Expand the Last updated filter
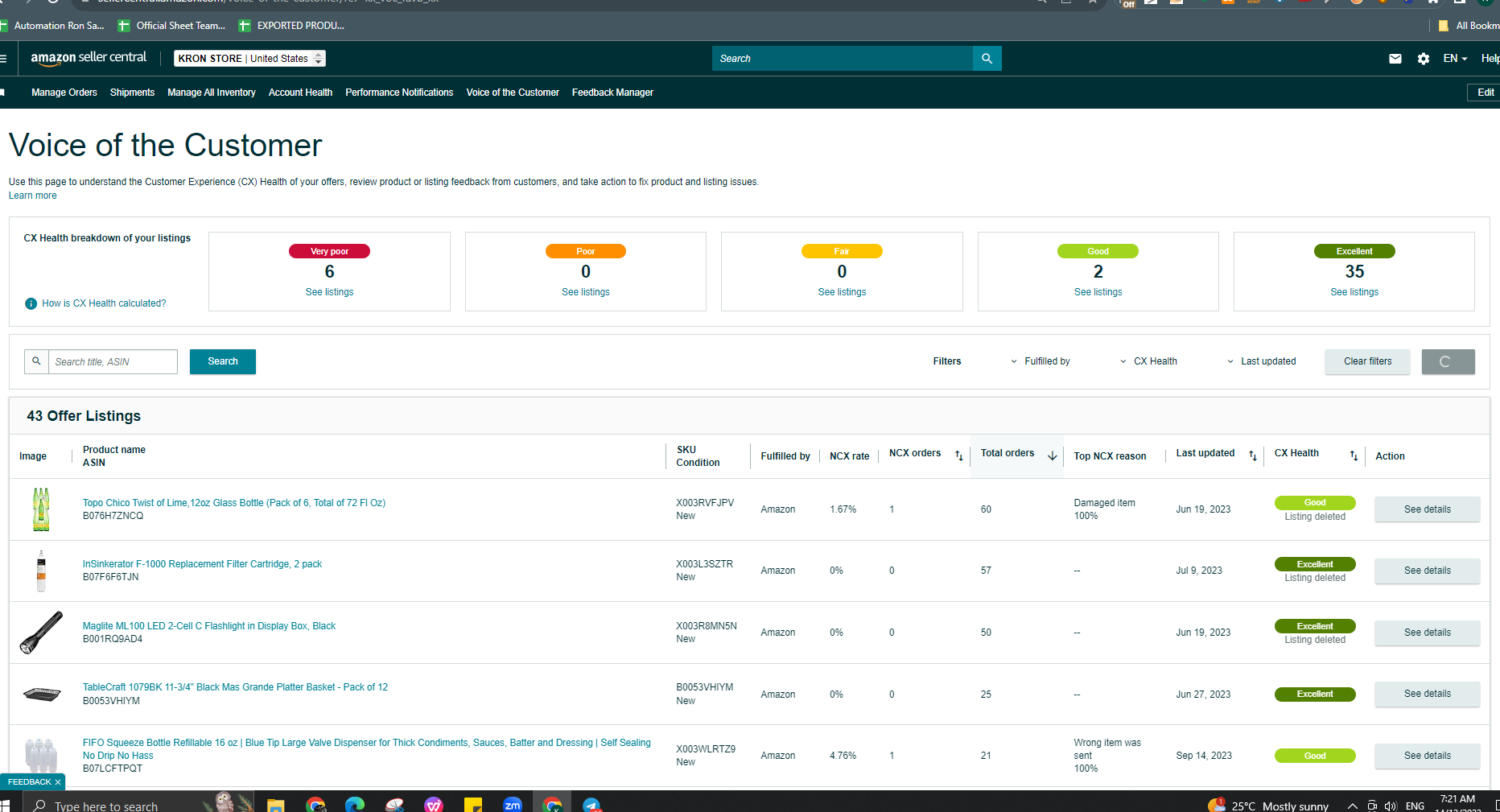 1261,361
